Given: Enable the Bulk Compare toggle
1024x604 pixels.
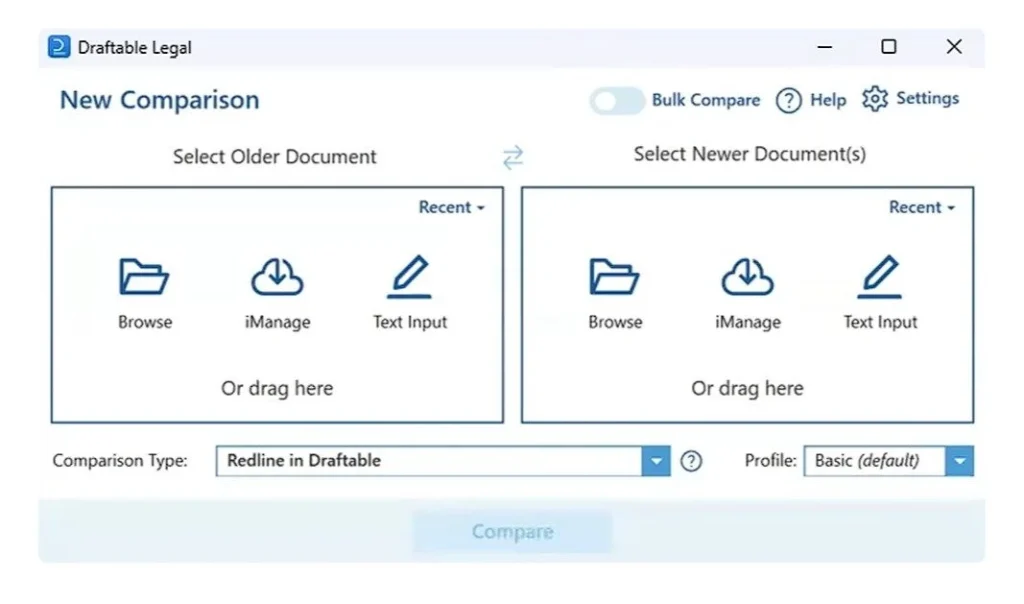Looking at the screenshot, I should point(616,100).
